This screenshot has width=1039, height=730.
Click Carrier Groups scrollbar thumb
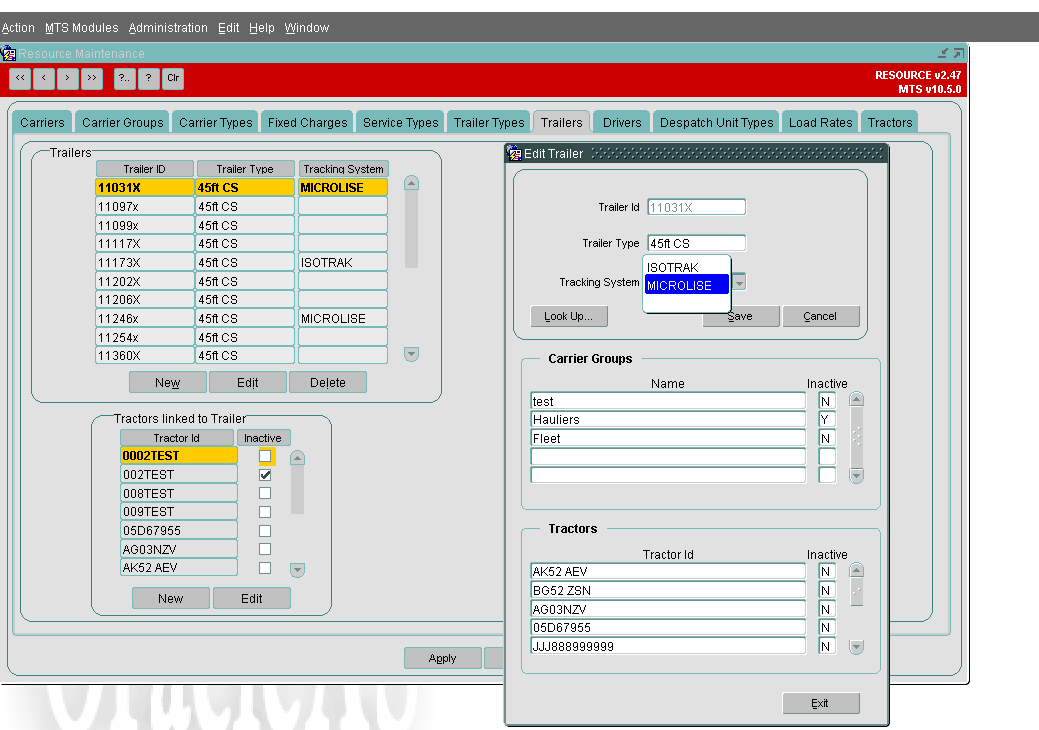(x=857, y=437)
